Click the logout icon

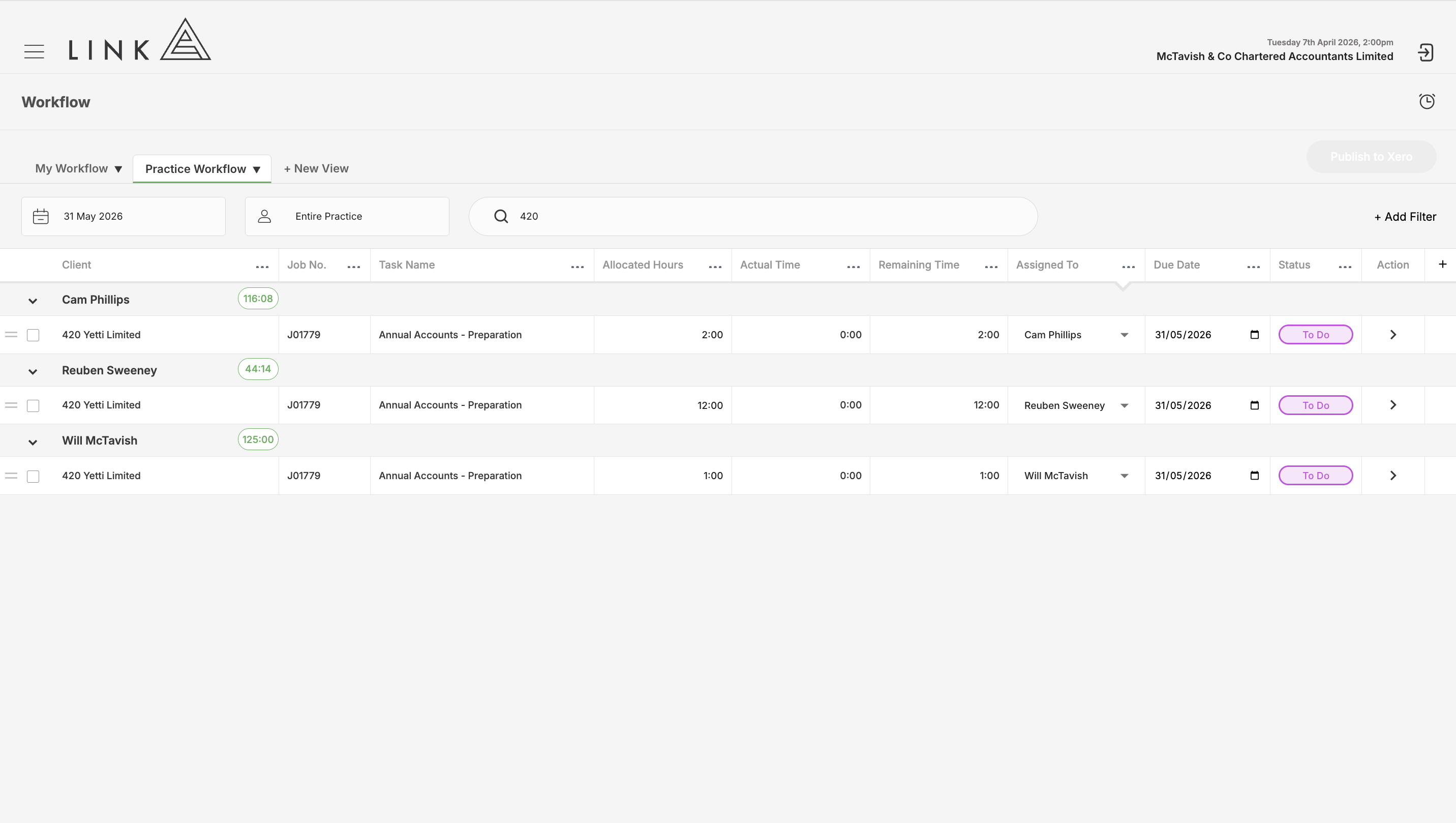click(1425, 52)
